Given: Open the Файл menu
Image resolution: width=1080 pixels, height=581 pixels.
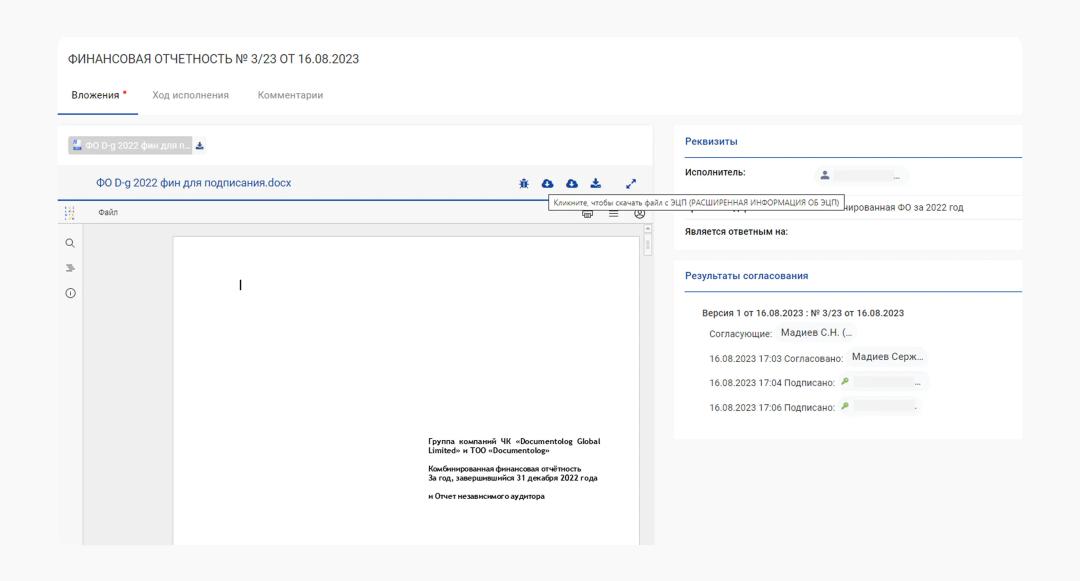Looking at the screenshot, I should (108, 213).
